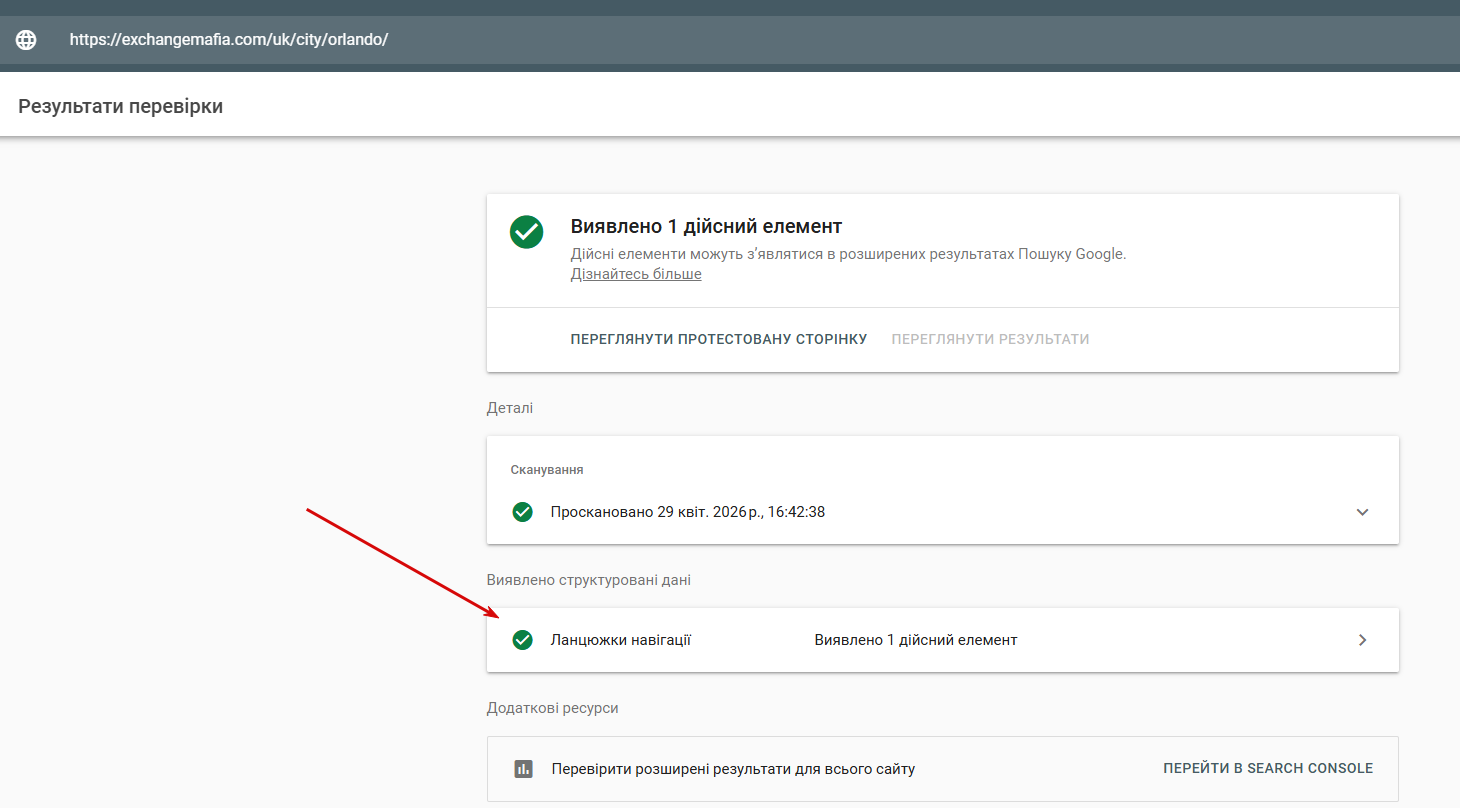Click valid-element count in breadcrumbs row
The height and width of the screenshot is (808, 1460).
915,640
